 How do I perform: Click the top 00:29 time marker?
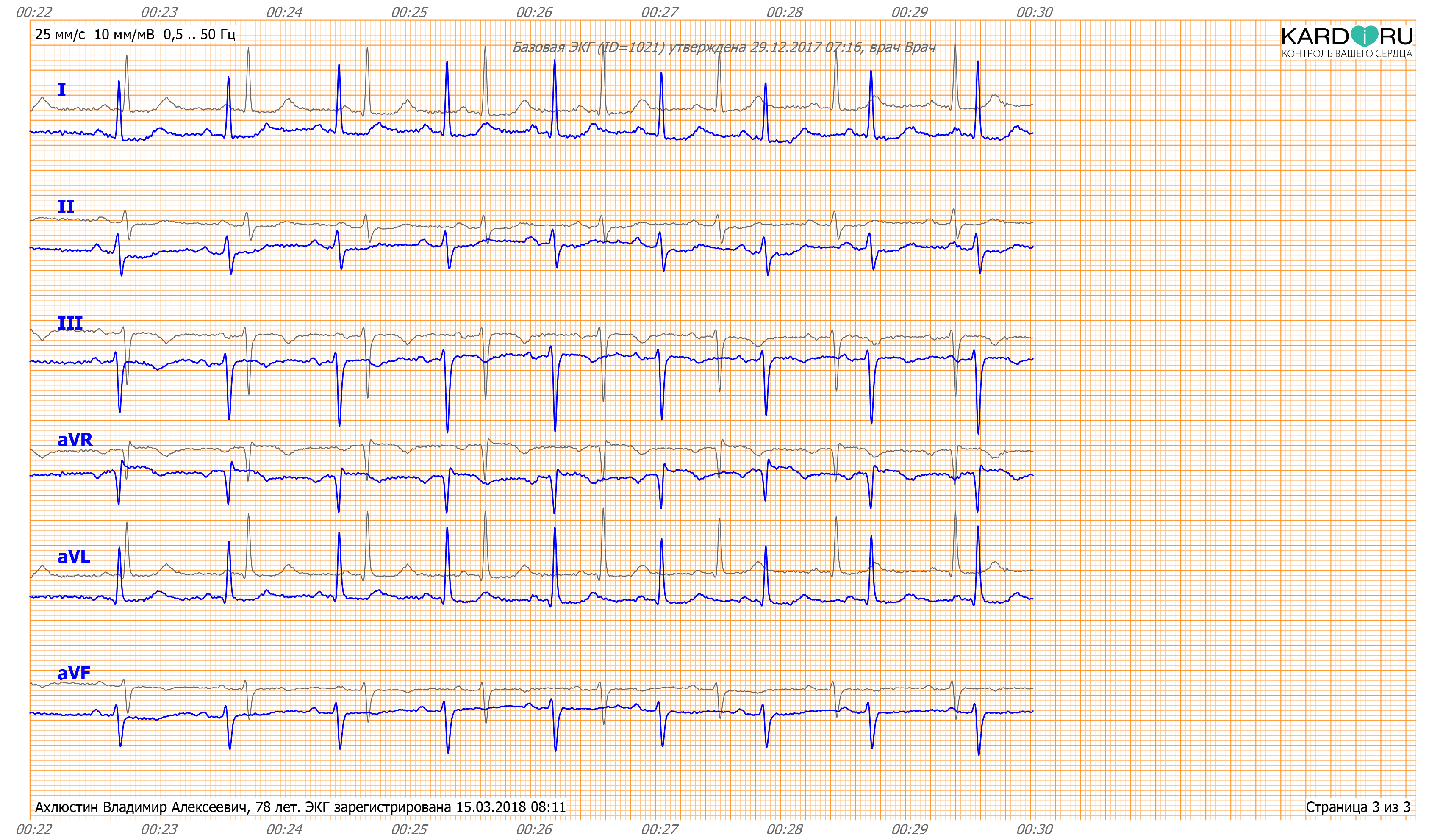[910, 12]
